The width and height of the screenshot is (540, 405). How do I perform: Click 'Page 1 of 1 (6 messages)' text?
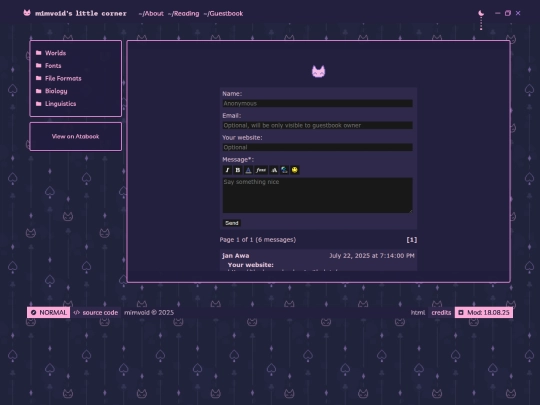tap(258, 240)
